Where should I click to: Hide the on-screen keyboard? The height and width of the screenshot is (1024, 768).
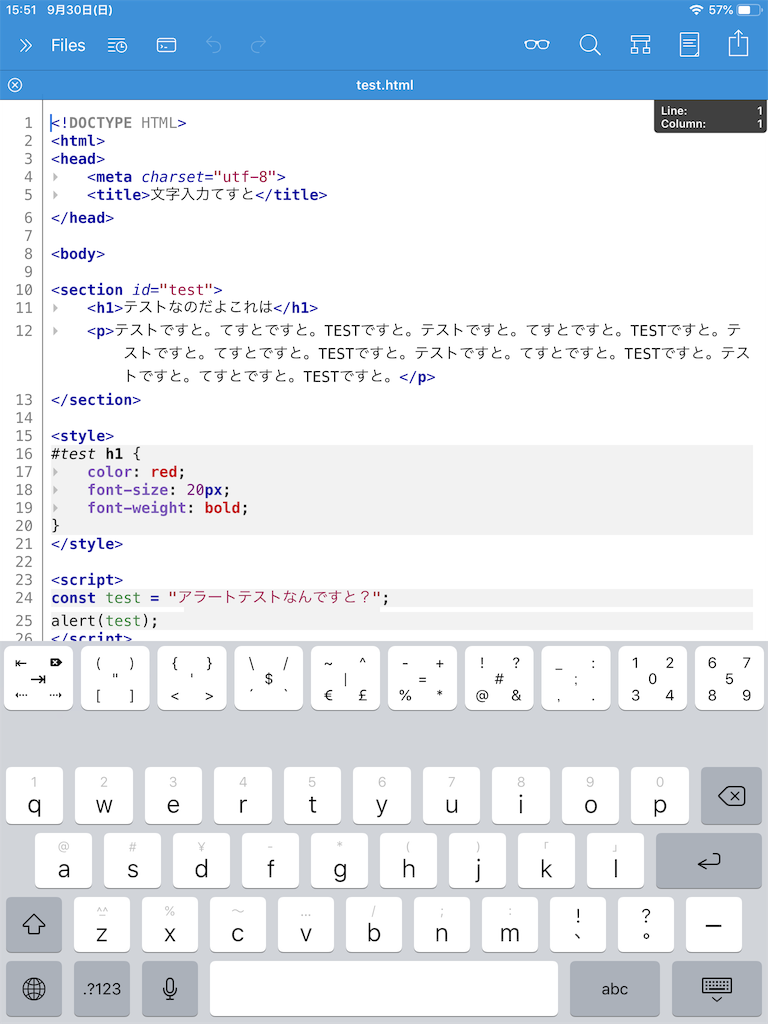tap(716, 989)
